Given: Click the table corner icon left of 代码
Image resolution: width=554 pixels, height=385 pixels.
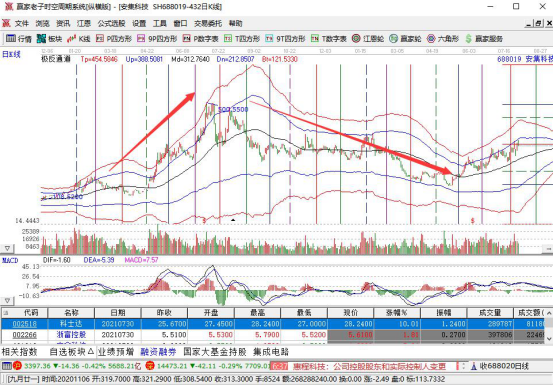Looking at the screenshot, I should click(6, 313).
